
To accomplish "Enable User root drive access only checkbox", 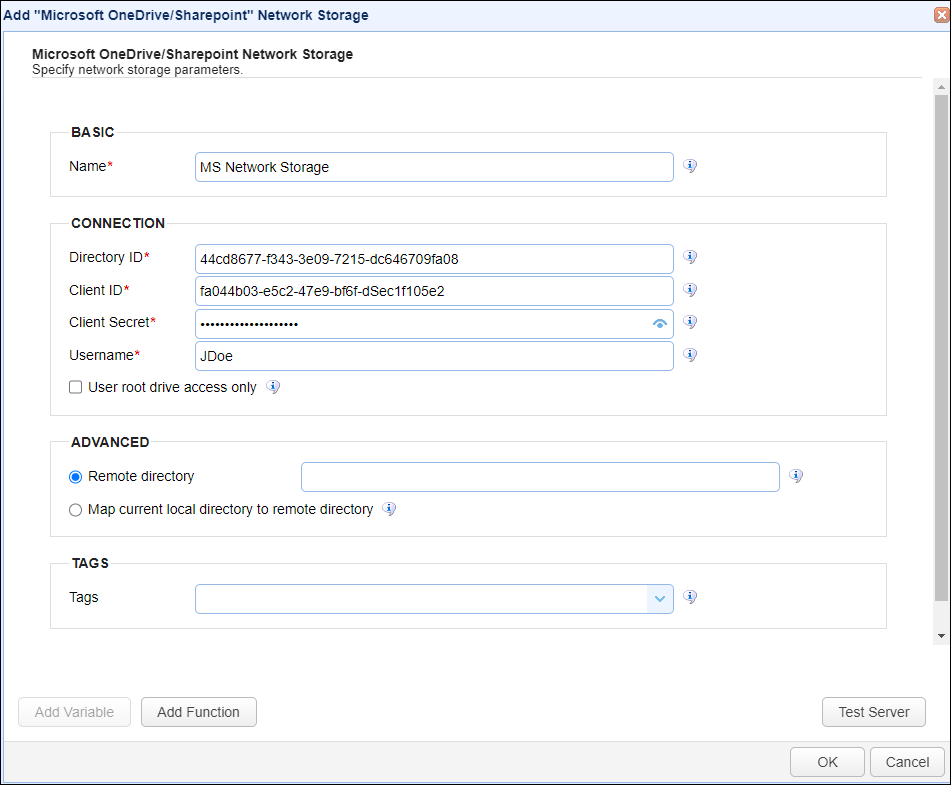I will [x=75, y=387].
